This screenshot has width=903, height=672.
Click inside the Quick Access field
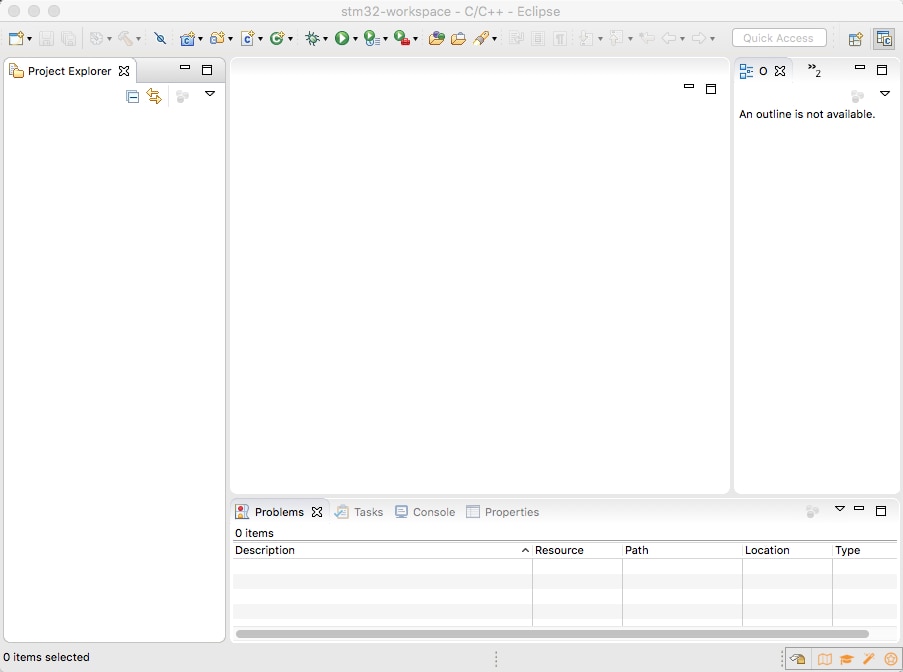point(779,38)
